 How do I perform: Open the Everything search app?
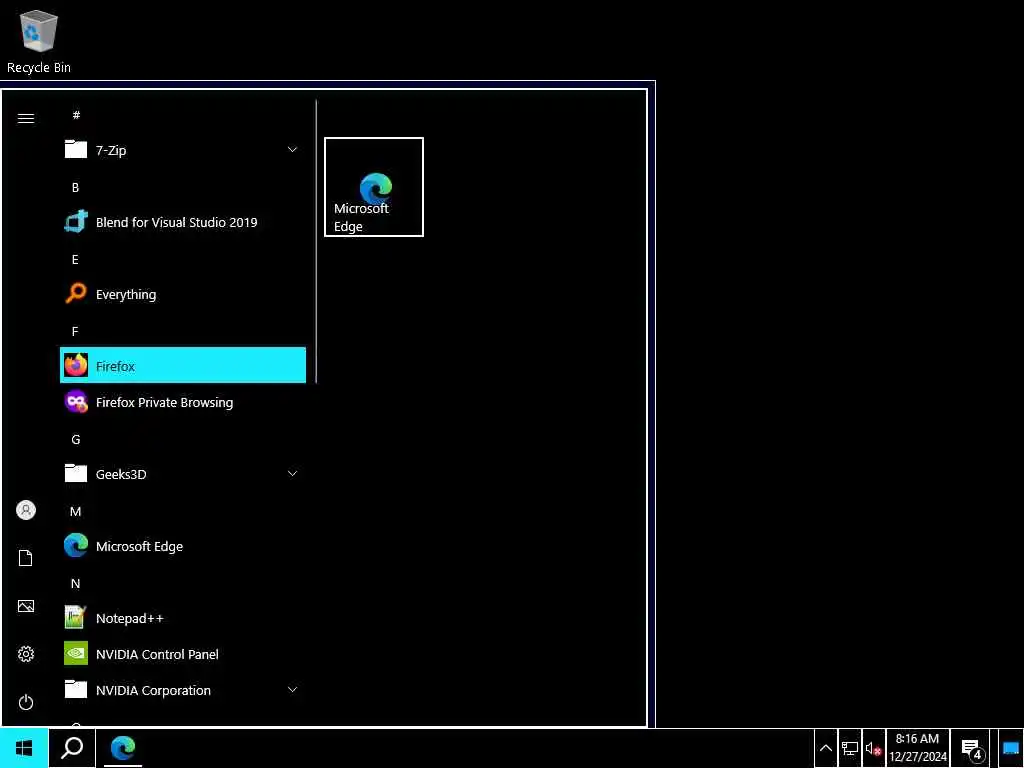click(183, 294)
